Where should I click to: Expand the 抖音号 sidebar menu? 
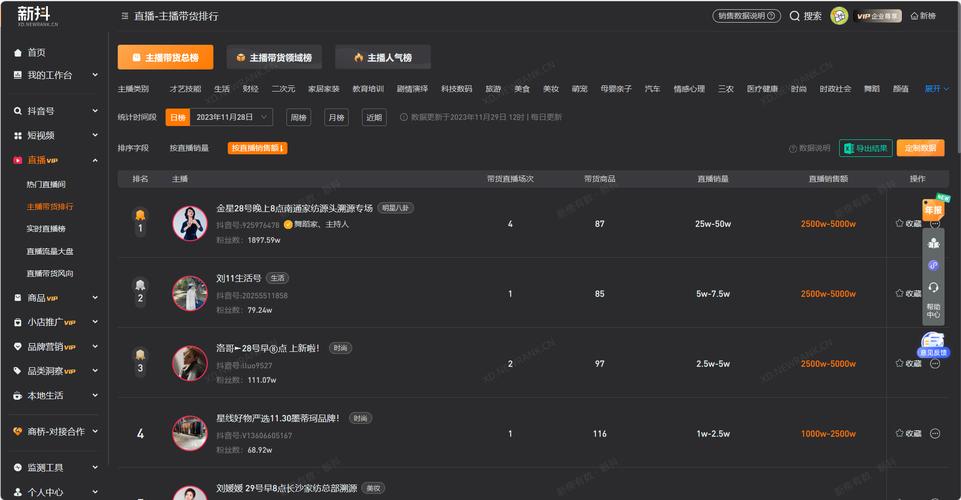pos(95,111)
